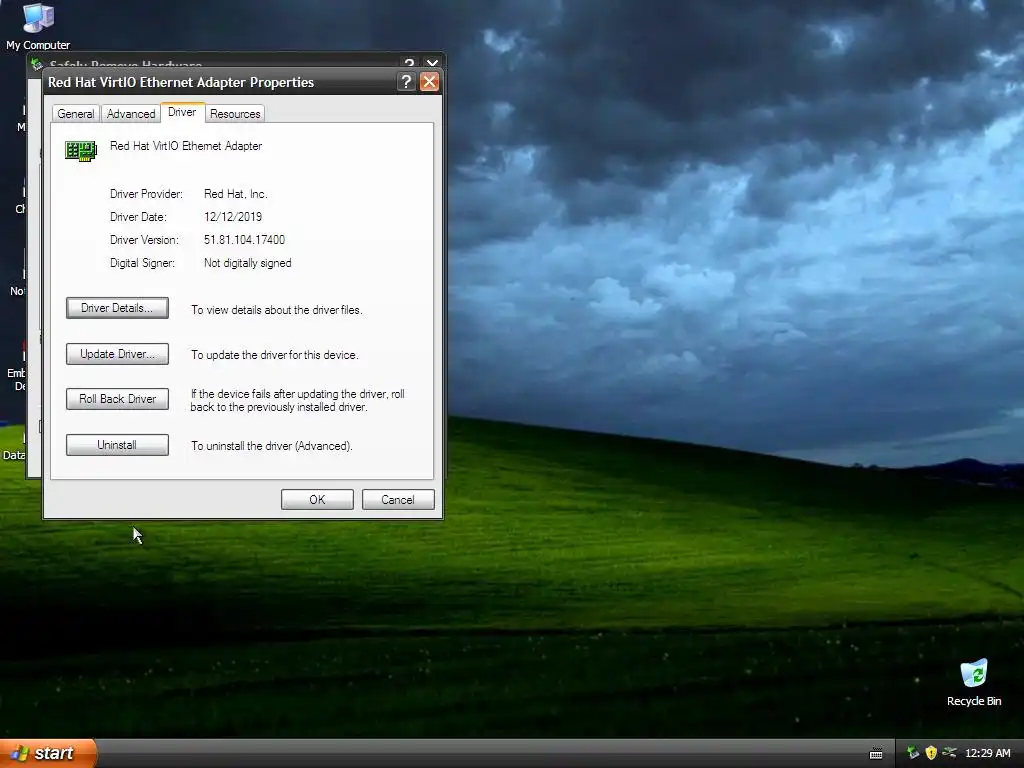Close the Safely Remove Hardware window behind
This screenshot has height=768, width=1024.
point(432,63)
